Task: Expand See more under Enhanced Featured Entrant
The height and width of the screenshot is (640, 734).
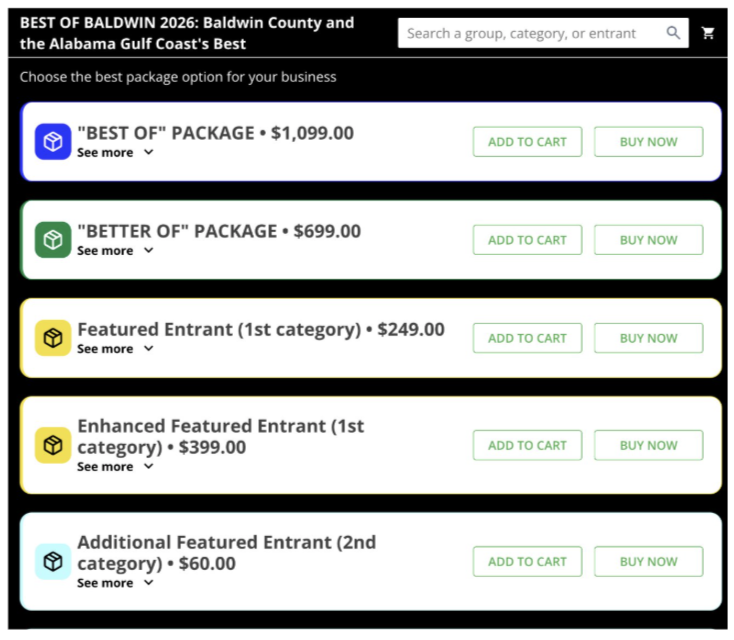Action: pyautogui.click(x=115, y=467)
